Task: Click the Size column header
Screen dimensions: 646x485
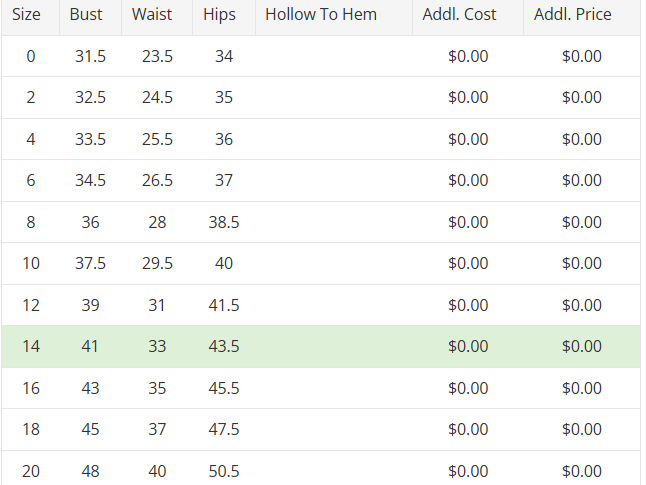Action: pos(27,15)
